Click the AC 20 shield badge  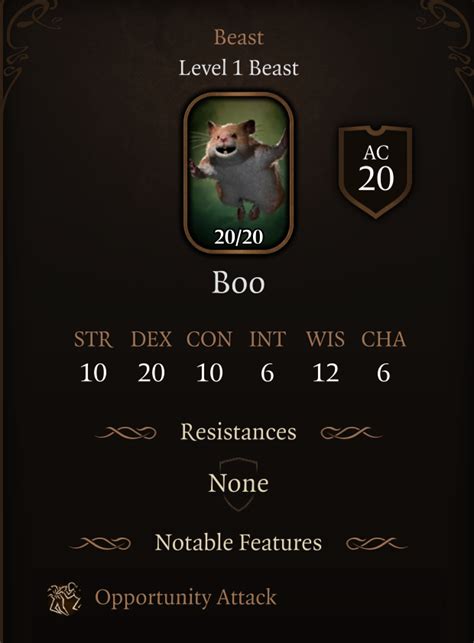[x=376, y=172]
